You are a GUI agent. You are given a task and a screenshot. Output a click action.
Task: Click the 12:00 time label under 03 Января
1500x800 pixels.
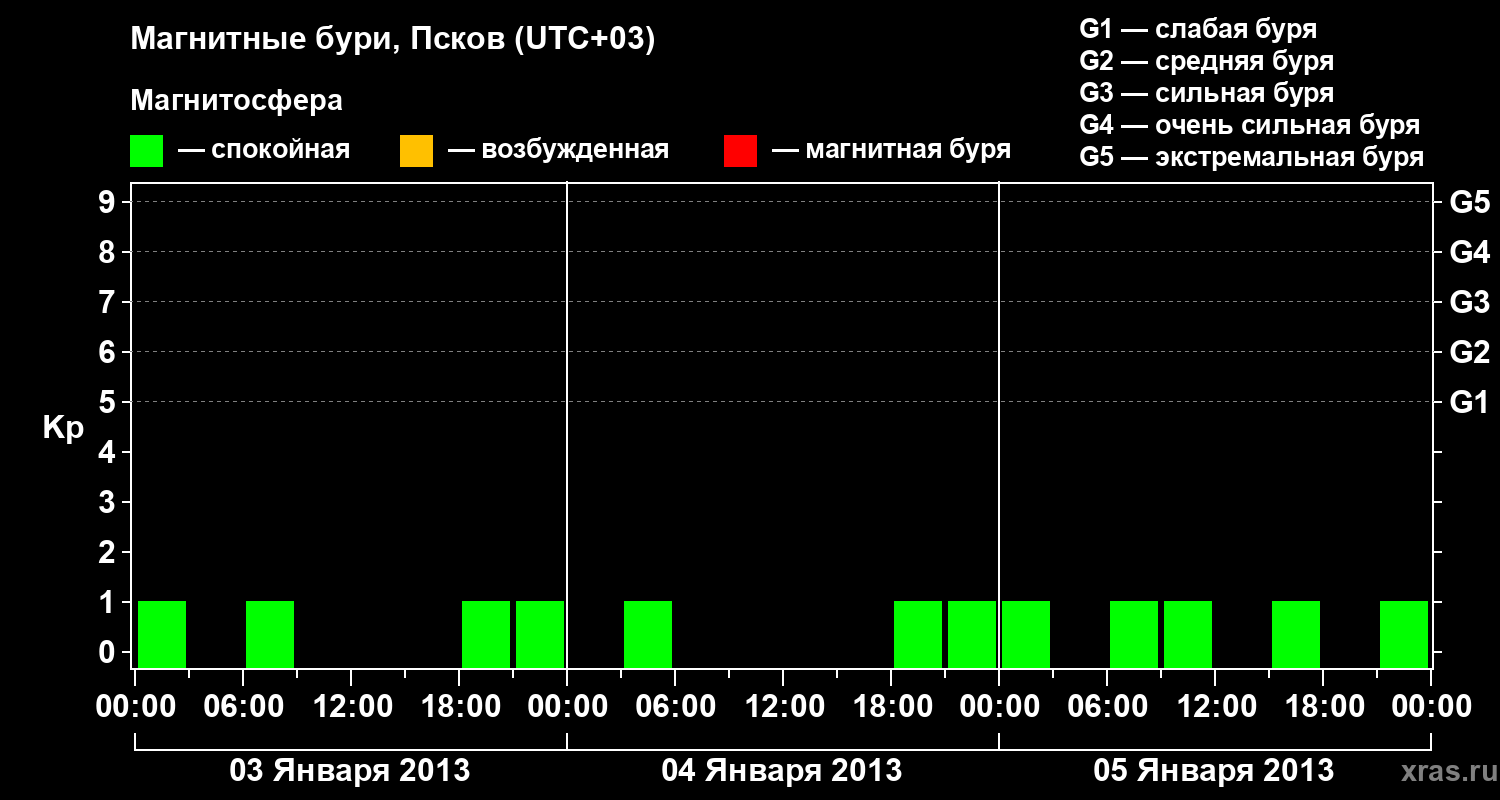pos(351,707)
